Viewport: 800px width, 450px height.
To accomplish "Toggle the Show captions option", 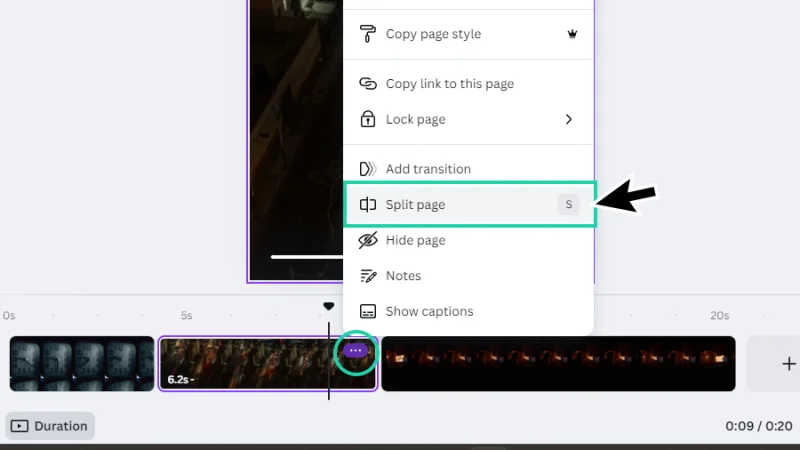I will (430, 311).
